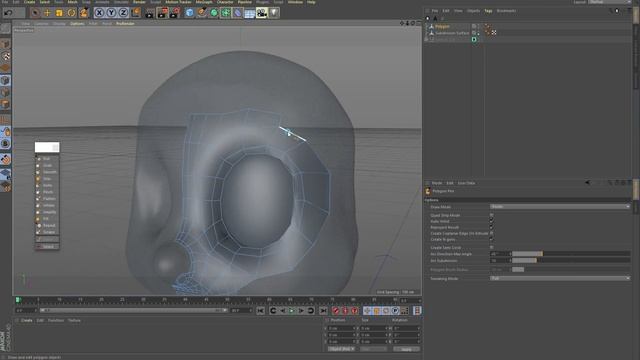Click the Edges mode icon
640x360 pixels.
pyautogui.click(x=5, y=93)
